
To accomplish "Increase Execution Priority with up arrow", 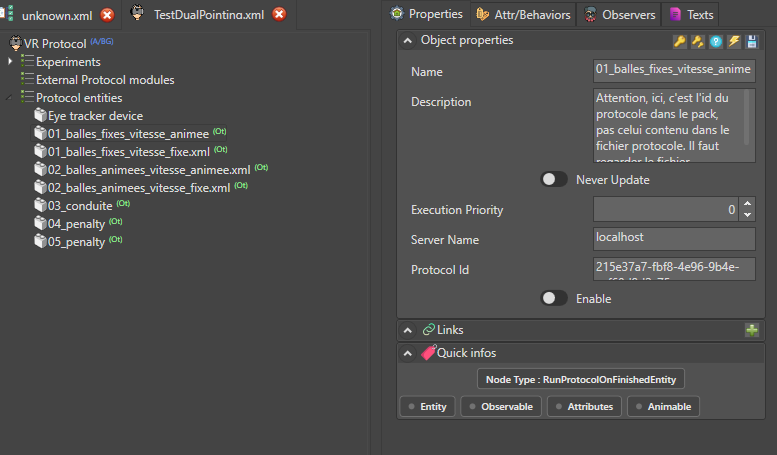I will pyautogui.click(x=747, y=204).
